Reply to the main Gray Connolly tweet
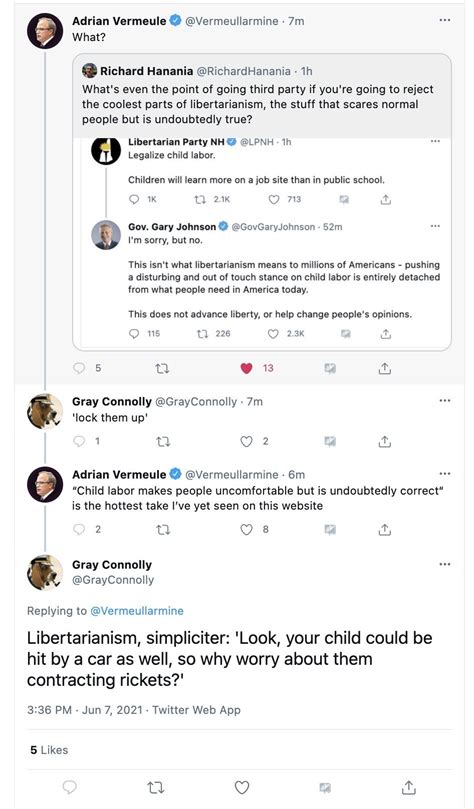Viewport: 474px width, 809px height. click(70, 787)
